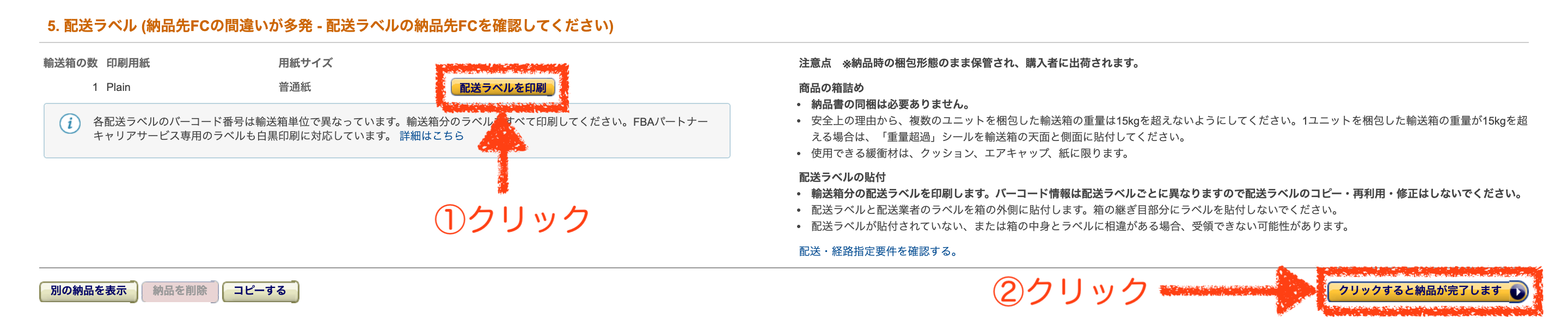
Task: Open 配送・経路指定要件を確認する link
Action: click(877, 251)
